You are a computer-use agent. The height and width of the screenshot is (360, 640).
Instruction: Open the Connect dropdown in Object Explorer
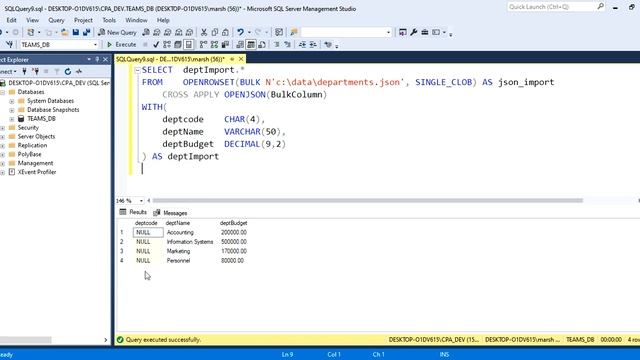coord(8,71)
